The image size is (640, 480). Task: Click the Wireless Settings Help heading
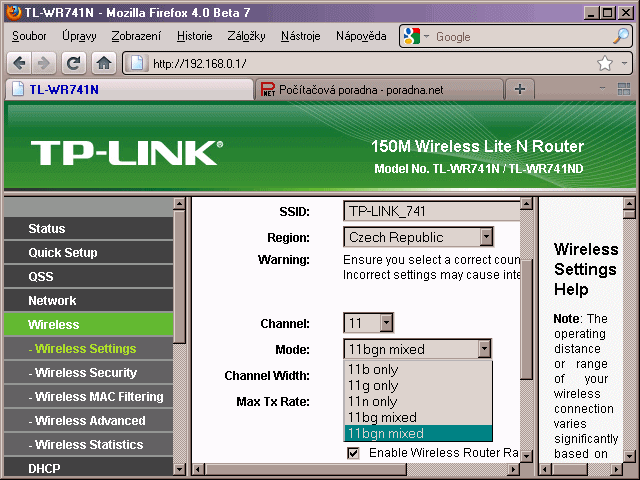pos(586,269)
